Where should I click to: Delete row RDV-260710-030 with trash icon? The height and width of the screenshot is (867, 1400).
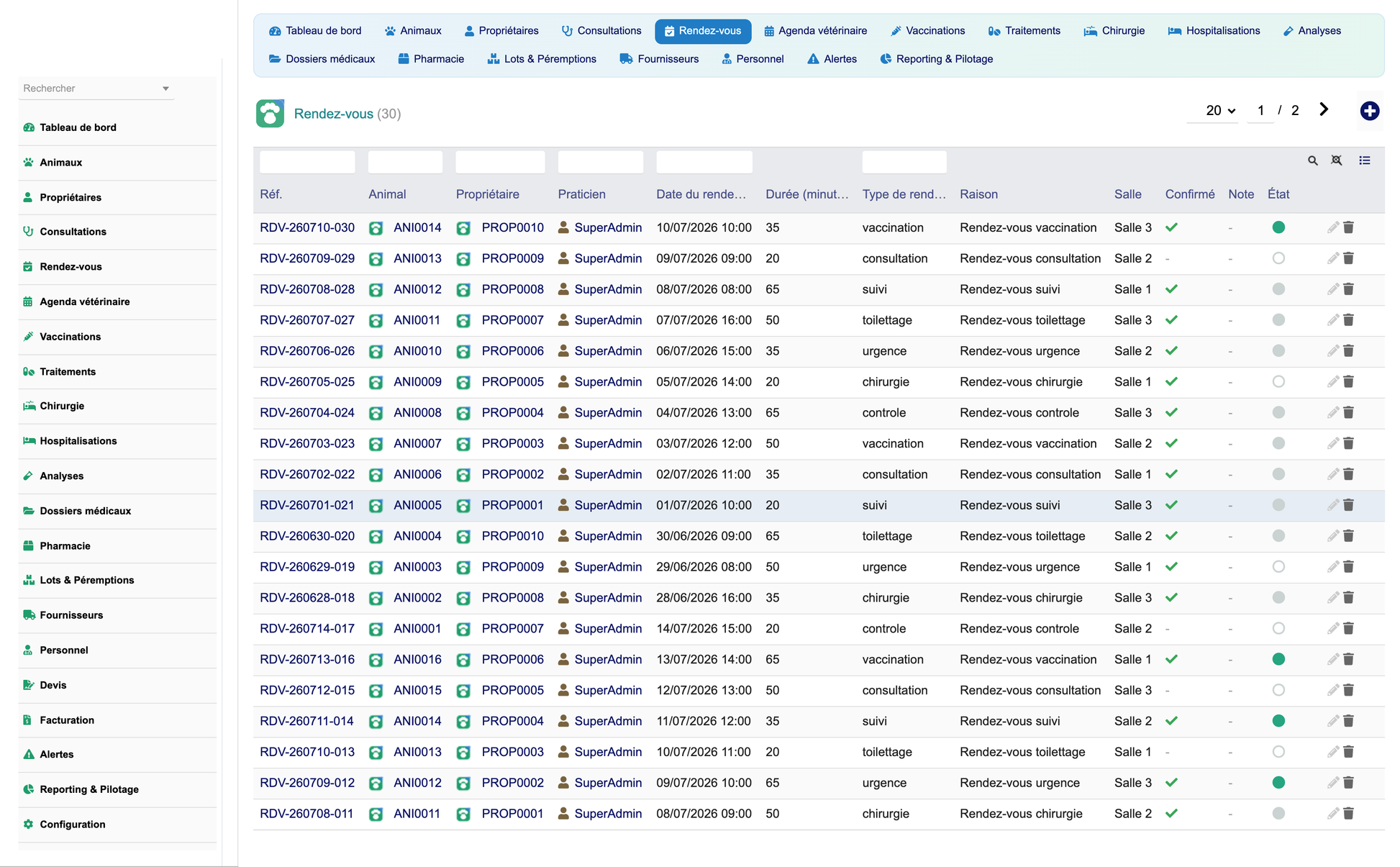pyautogui.click(x=1349, y=227)
